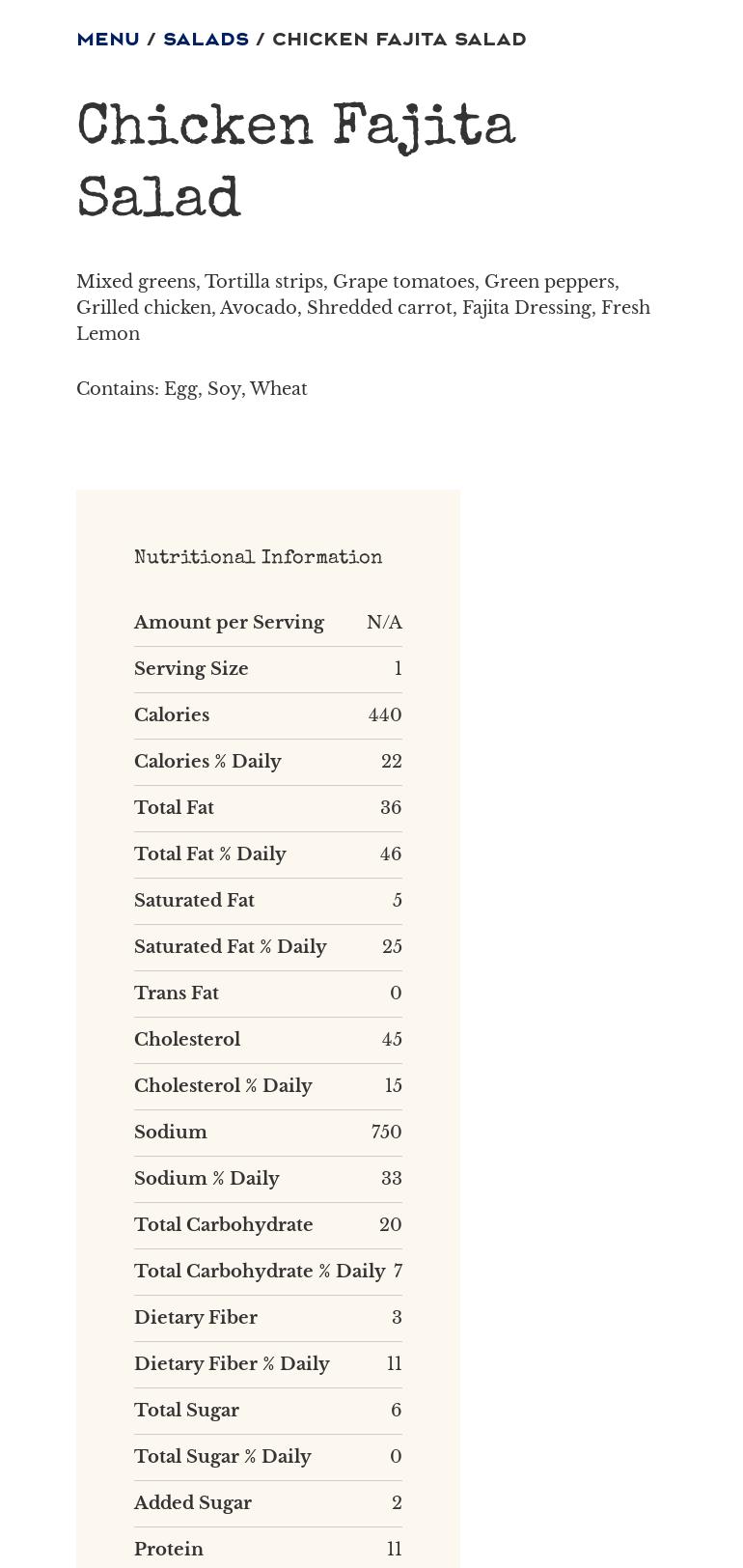
Task: Click the Protein row label
Action: pyautogui.click(x=169, y=1550)
